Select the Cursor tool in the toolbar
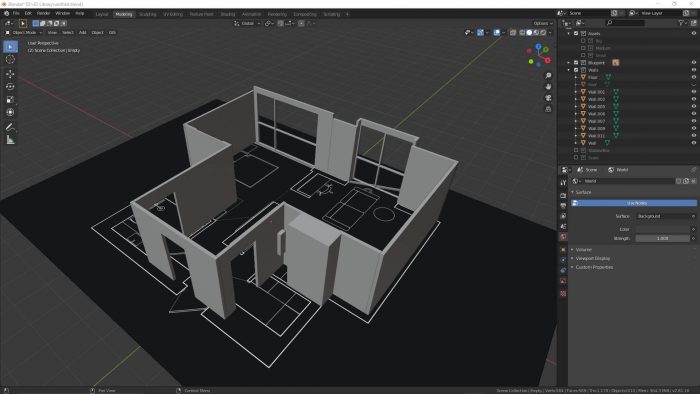Viewport: 700px width, 394px height. (x=10, y=59)
